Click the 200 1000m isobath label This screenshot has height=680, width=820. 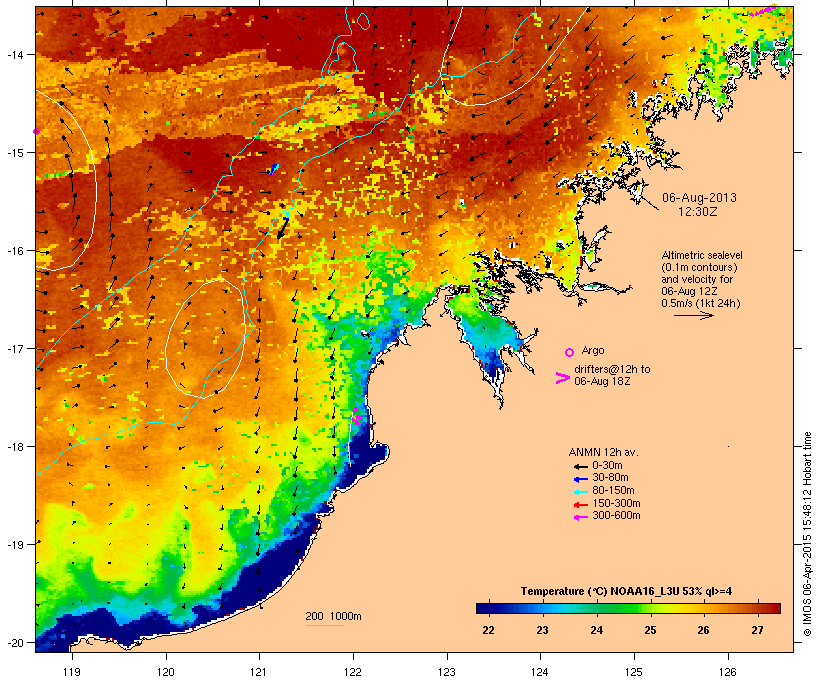tap(333, 616)
